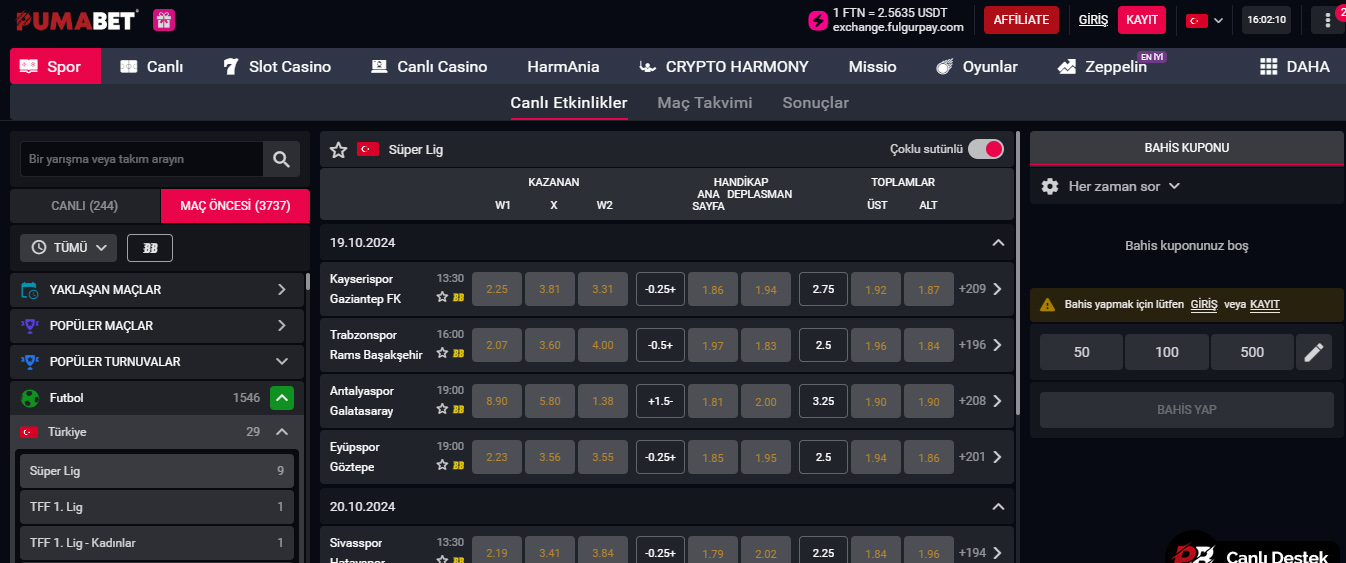Click the 16:02:10 clock display
This screenshot has width=1346, height=563.
1266,20
